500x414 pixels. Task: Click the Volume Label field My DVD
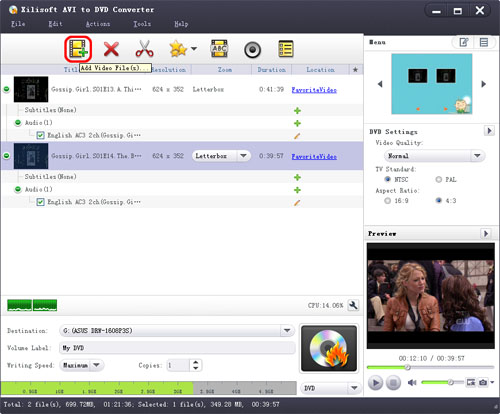point(177,348)
